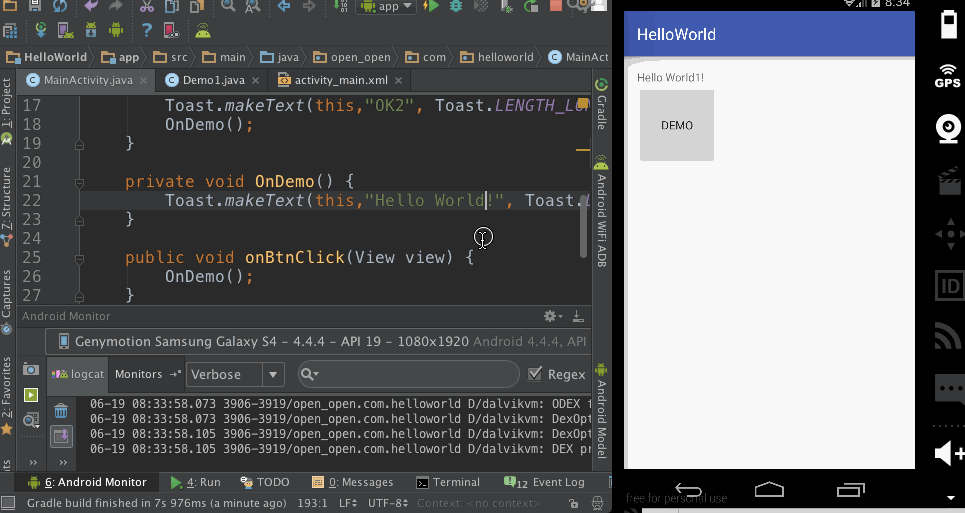Click the logcat search input field

409,374
